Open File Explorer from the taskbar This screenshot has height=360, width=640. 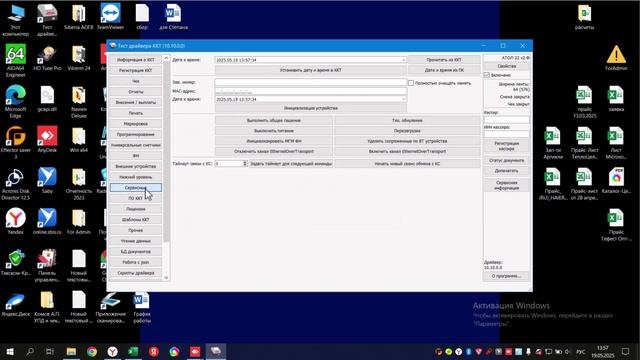coord(71,351)
